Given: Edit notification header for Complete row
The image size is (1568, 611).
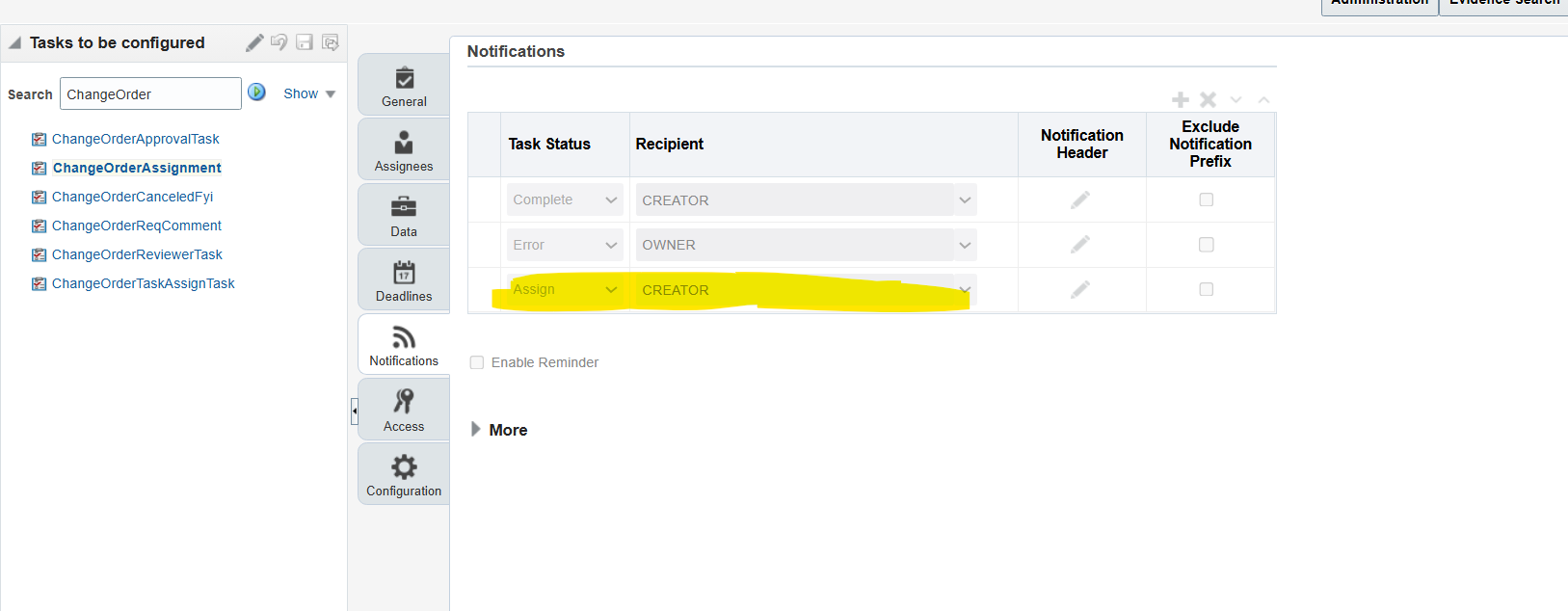Looking at the screenshot, I should click(x=1080, y=199).
